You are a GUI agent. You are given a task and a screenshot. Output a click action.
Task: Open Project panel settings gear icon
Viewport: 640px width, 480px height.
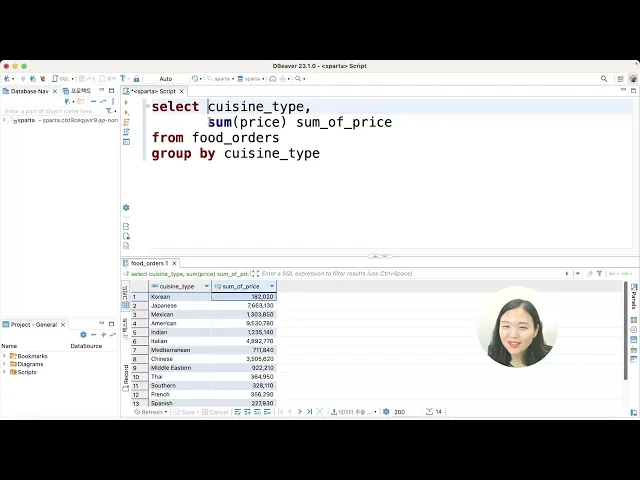pos(83,335)
